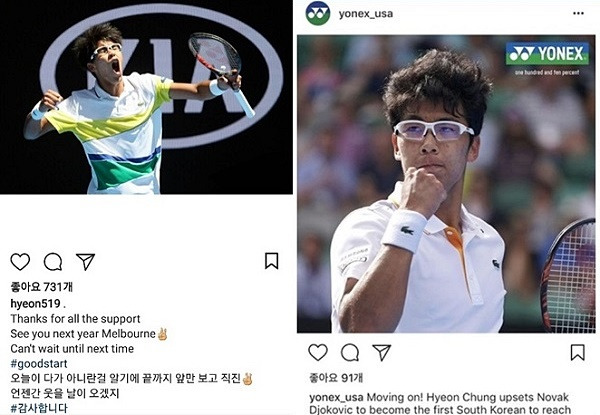
Task: Bookmark the hyeon519 post
Action: [271, 261]
